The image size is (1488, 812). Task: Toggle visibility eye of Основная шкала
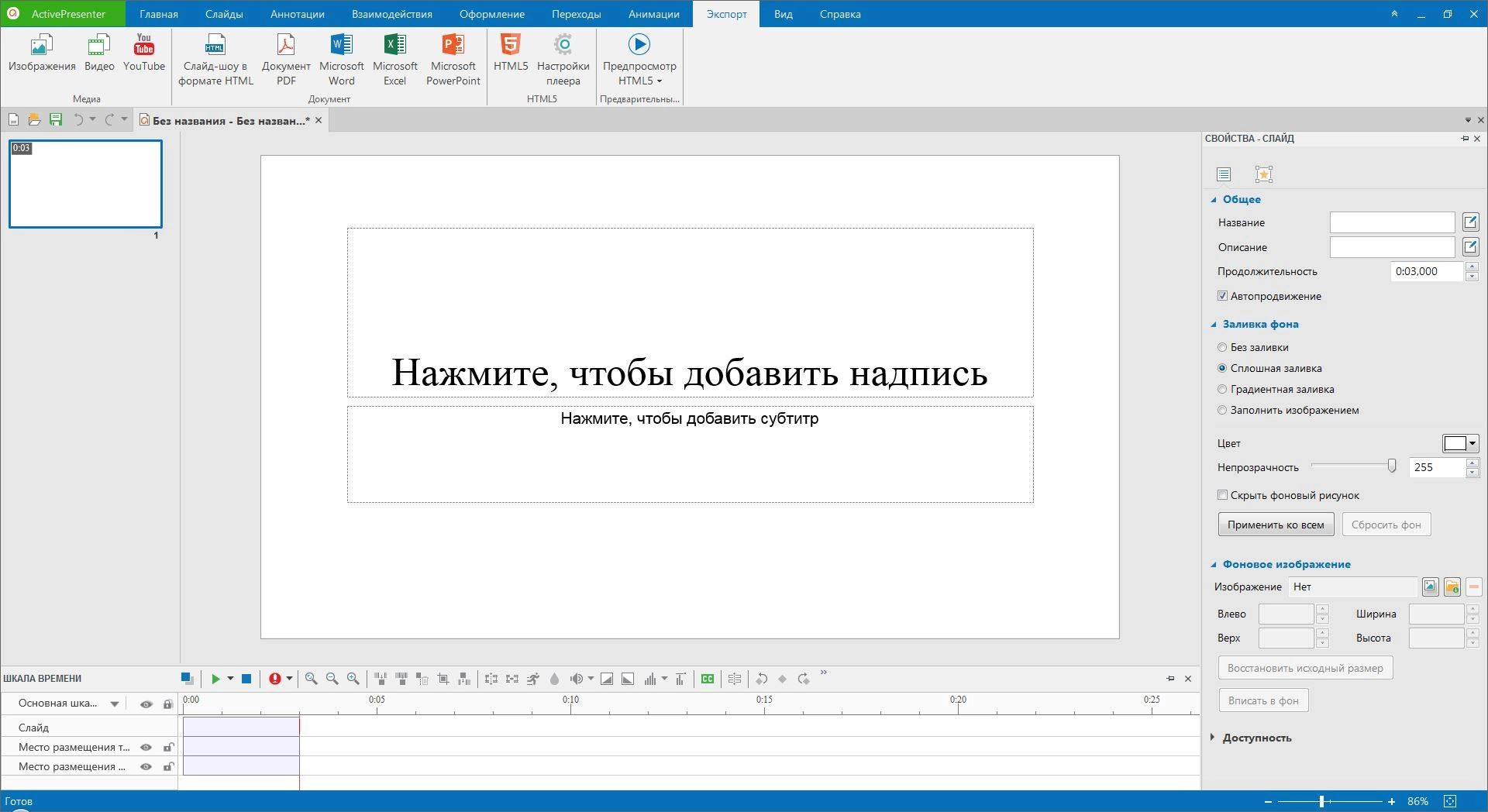146,704
